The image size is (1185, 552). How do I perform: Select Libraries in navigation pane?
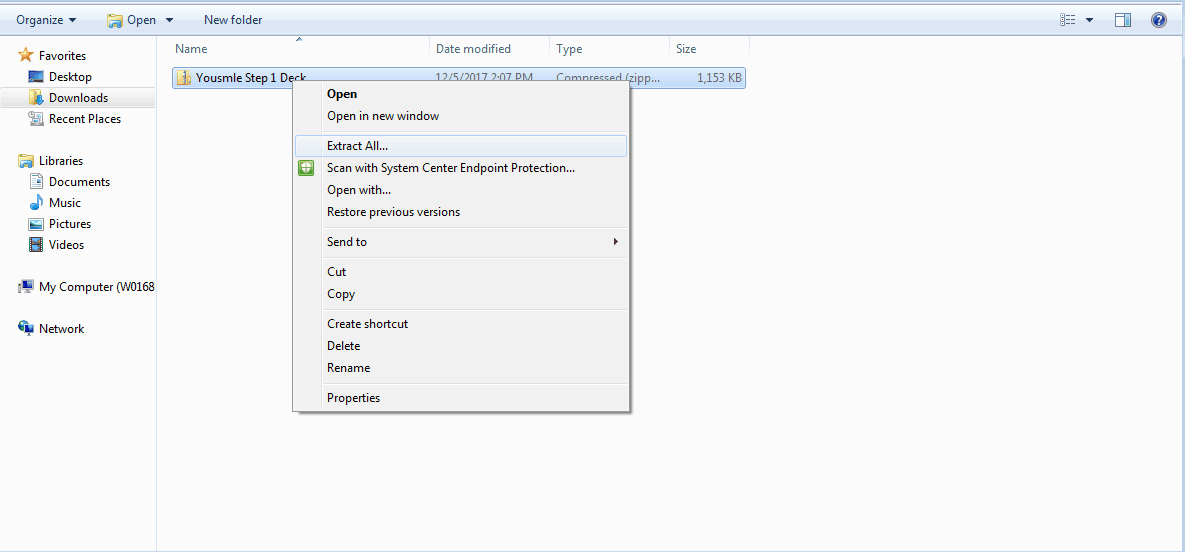click(61, 161)
